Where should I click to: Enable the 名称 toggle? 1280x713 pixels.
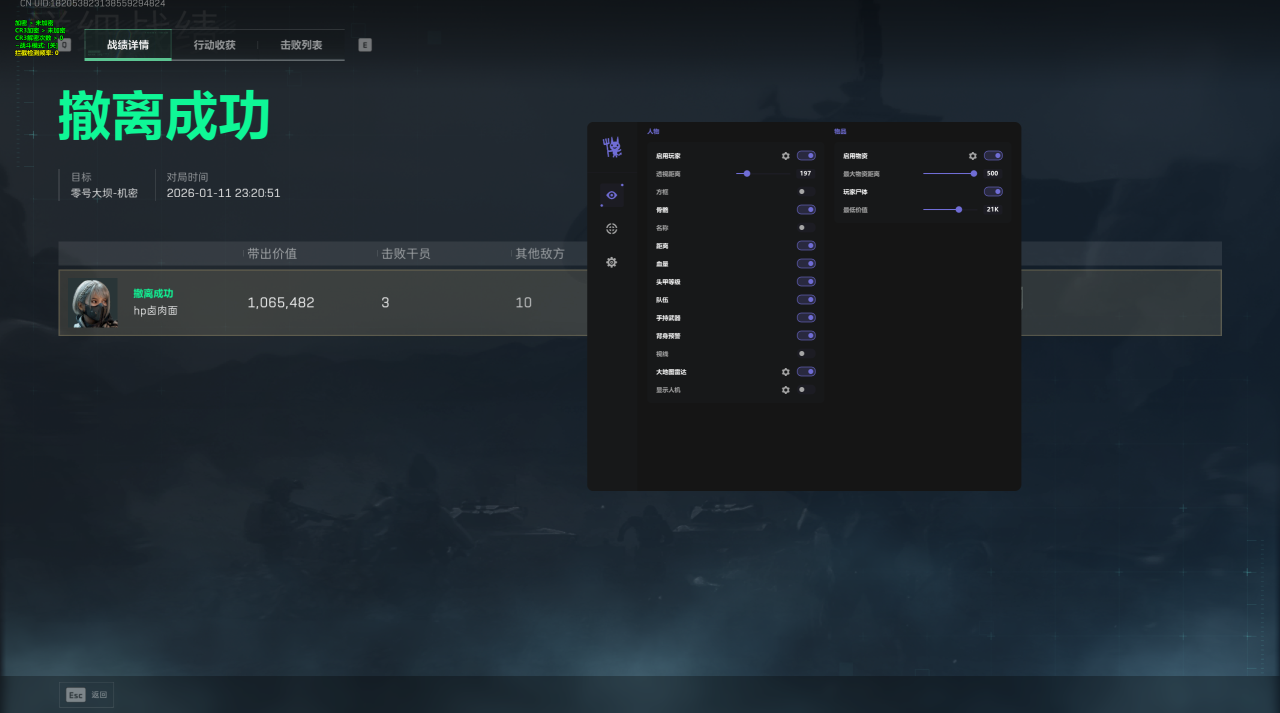(805, 228)
